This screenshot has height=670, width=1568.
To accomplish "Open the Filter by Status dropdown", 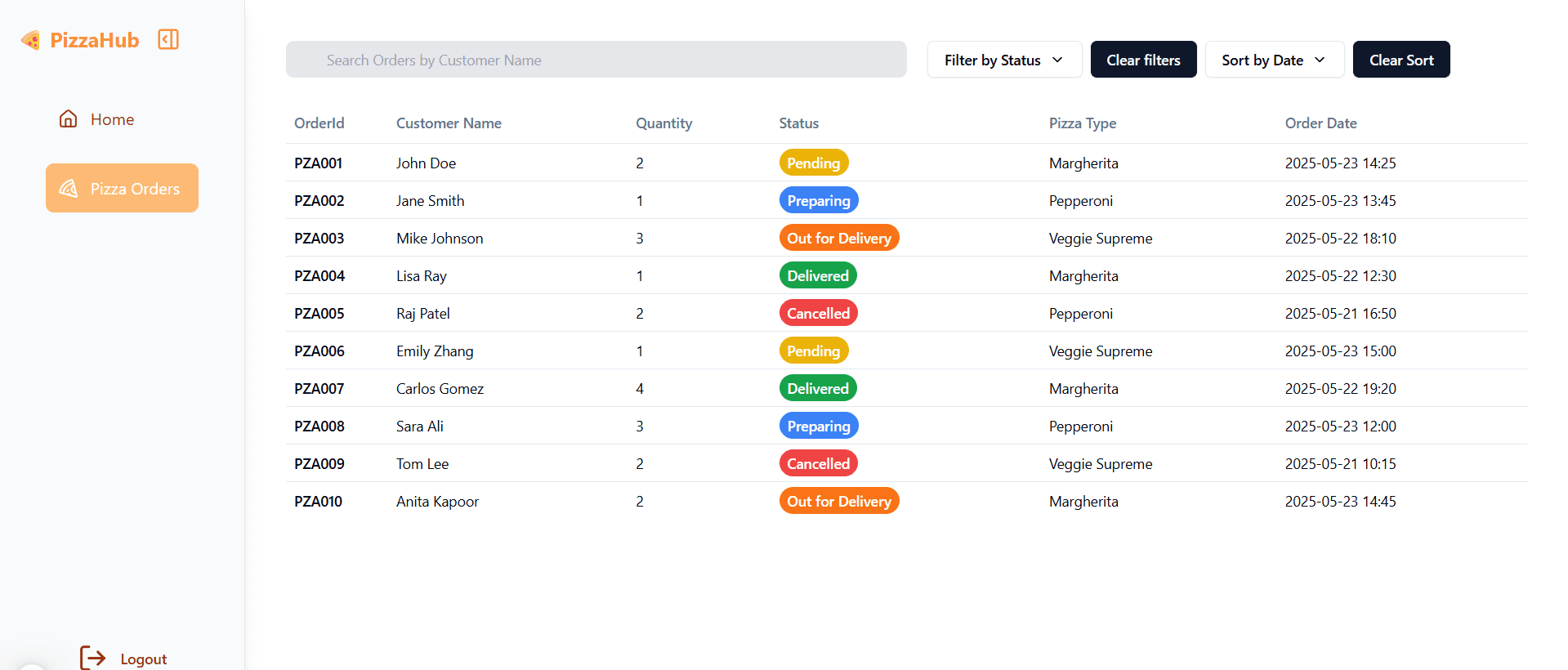I will [x=1004, y=60].
